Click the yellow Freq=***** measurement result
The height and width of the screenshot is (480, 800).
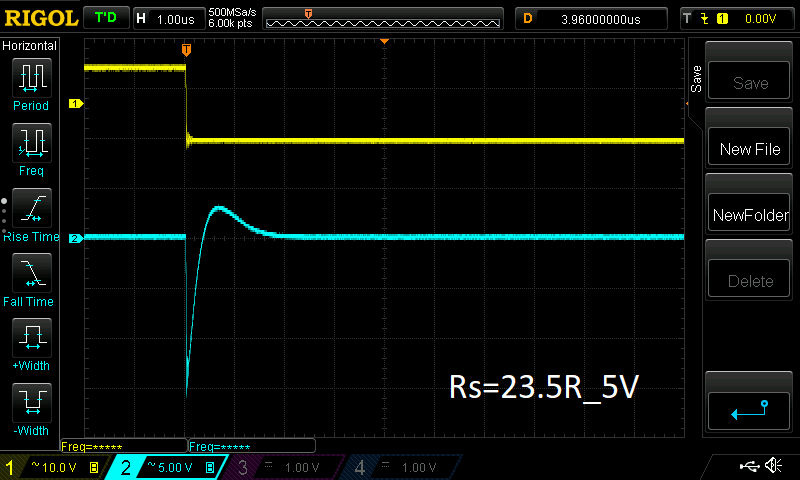tap(92, 447)
